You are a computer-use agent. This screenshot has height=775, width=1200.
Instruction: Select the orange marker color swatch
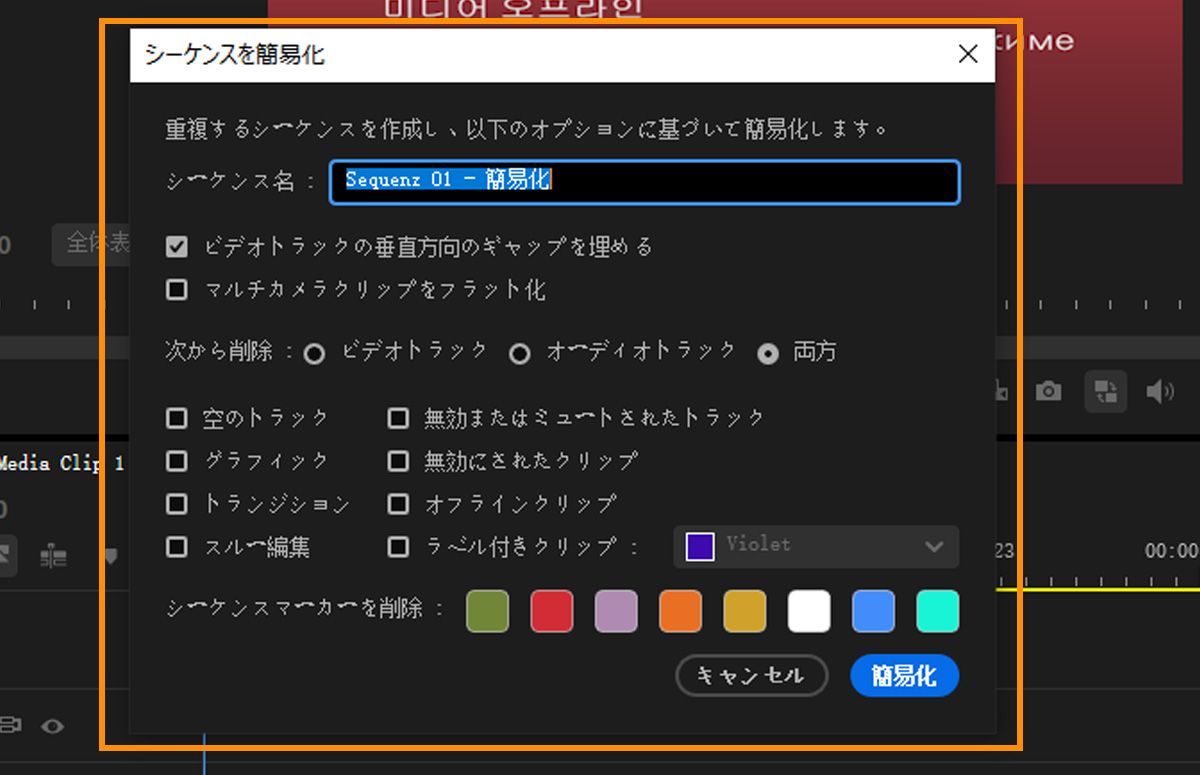680,611
